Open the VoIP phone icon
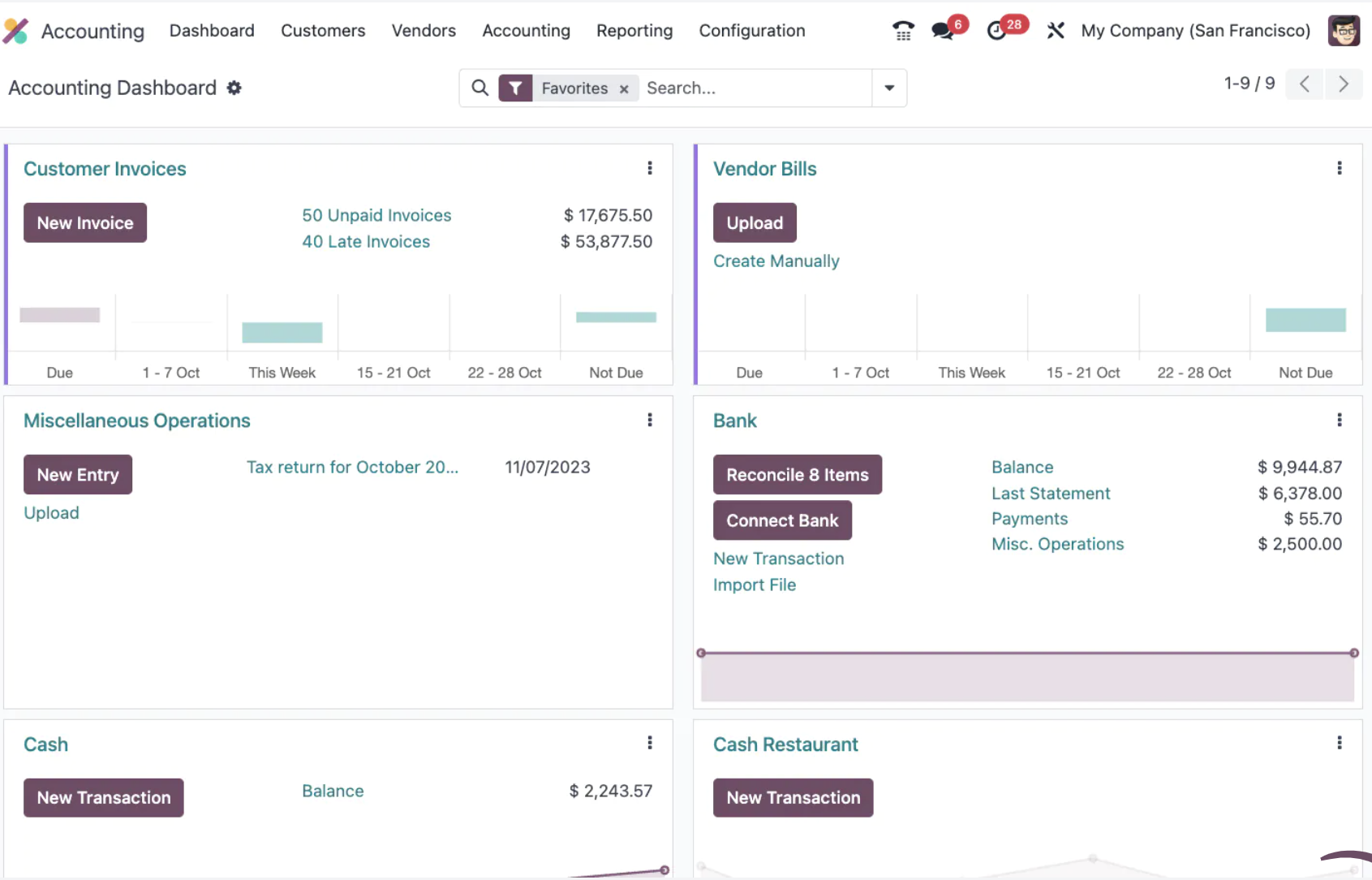Screen dimensions: 1372x880 pos(903,31)
